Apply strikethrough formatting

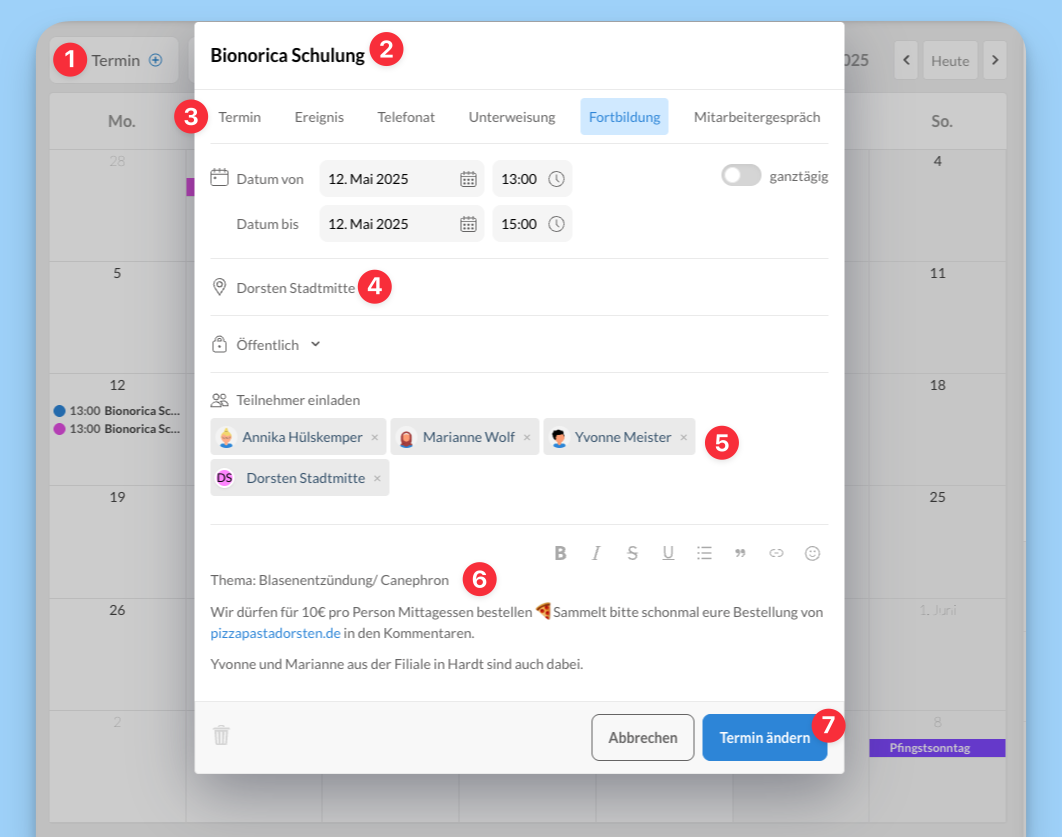(x=632, y=553)
